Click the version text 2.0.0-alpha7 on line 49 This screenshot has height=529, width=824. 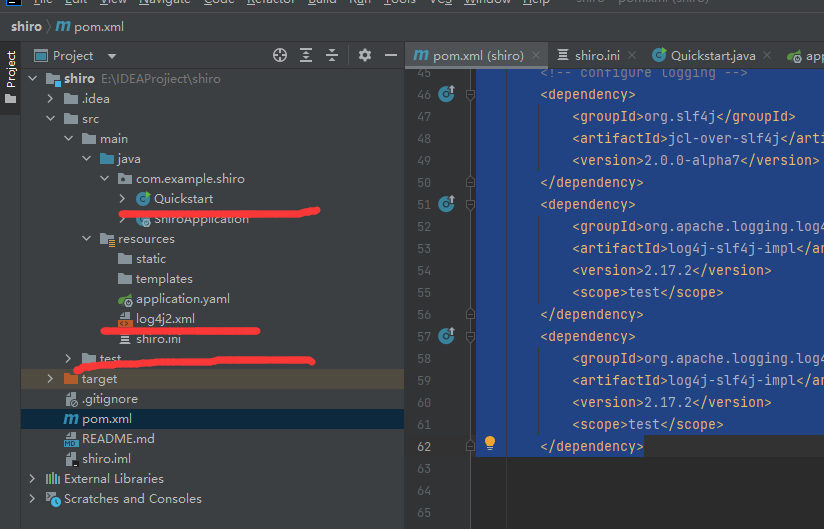pos(692,160)
